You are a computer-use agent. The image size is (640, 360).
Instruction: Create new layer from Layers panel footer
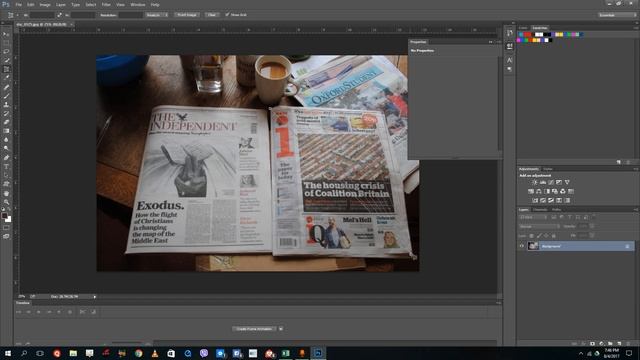[x=619, y=344]
